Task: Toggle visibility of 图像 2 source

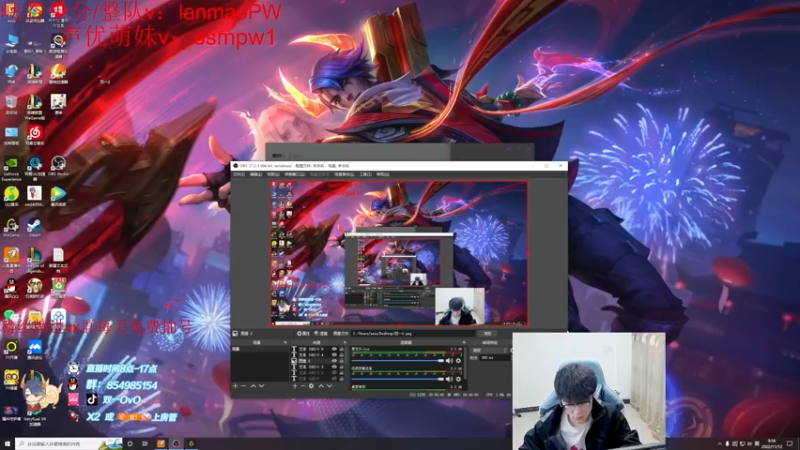Action: point(334,361)
